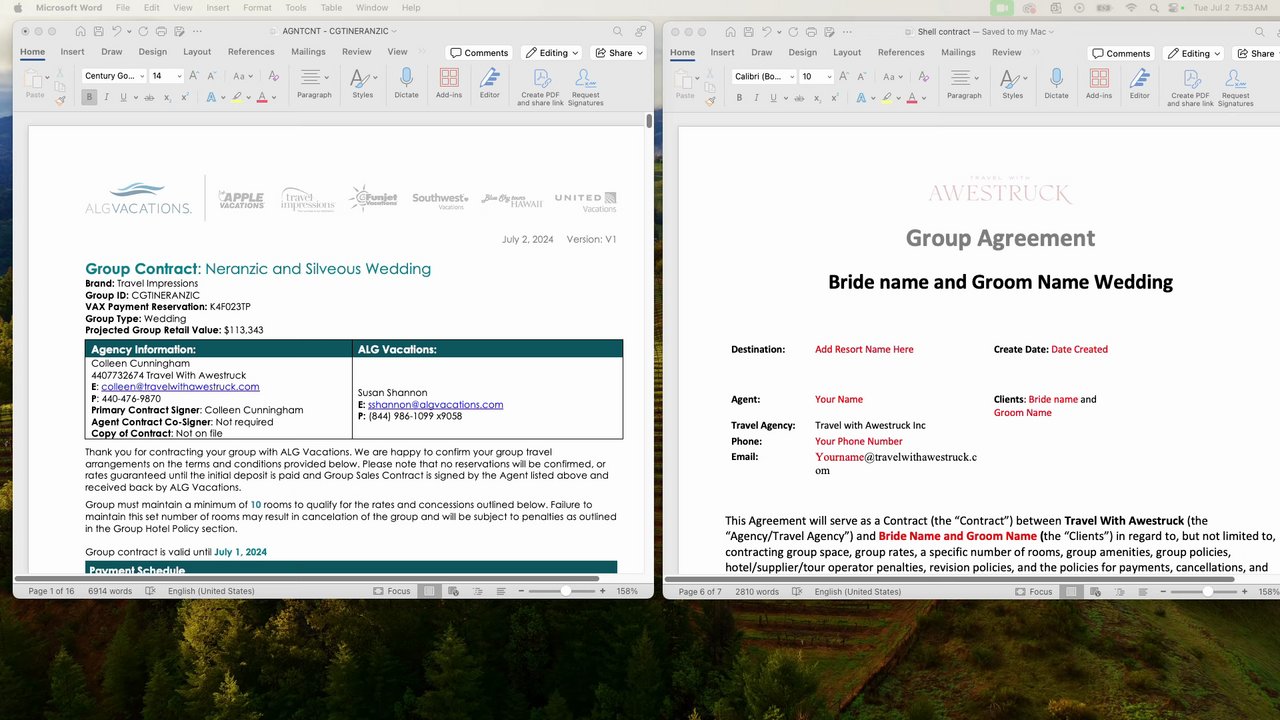The height and width of the screenshot is (720, 1280).
Task: Open References tab in the AGNTCNT window
Action: coord(251,52)
